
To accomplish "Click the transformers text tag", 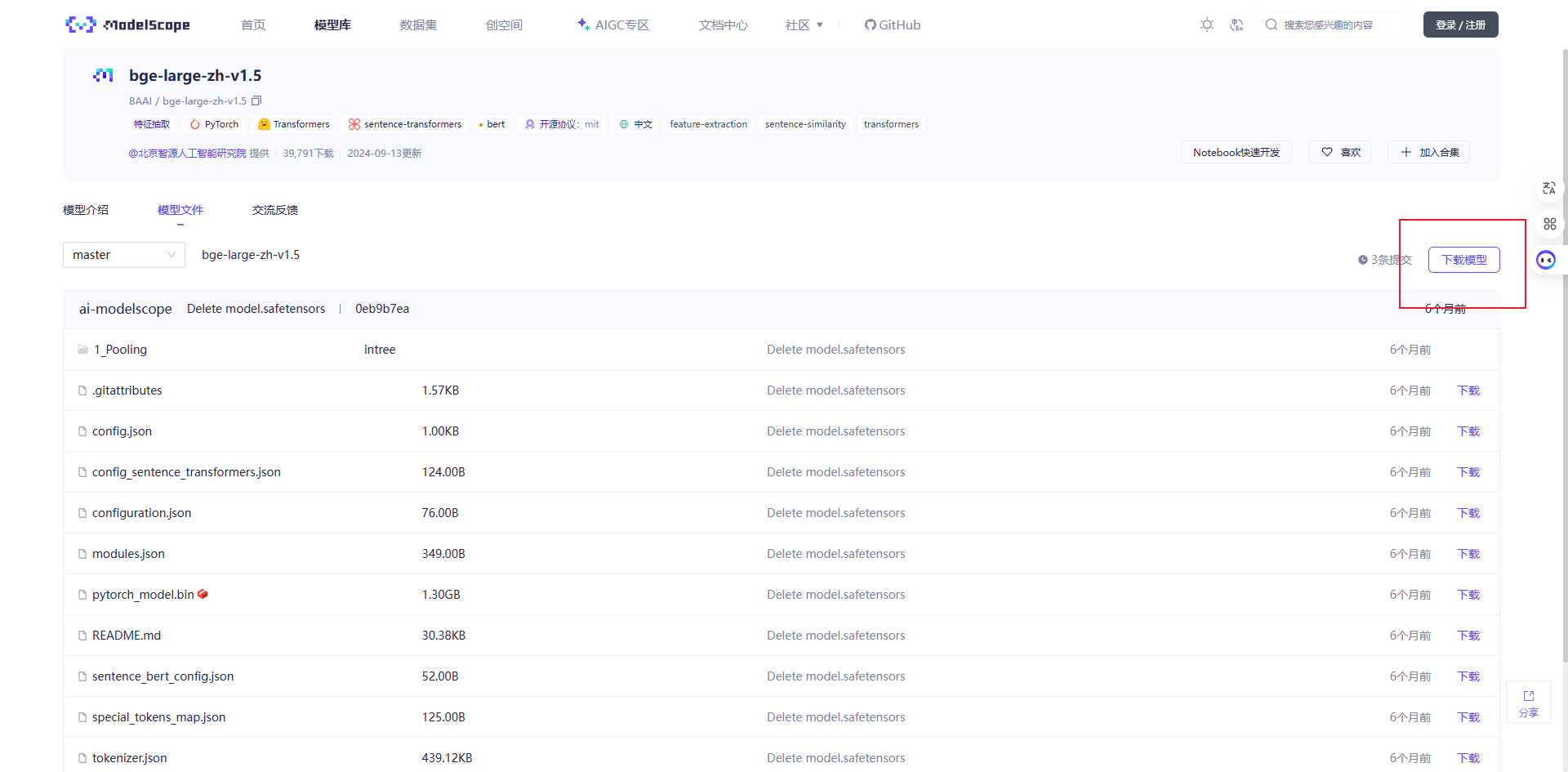I will tap(891, 124).
